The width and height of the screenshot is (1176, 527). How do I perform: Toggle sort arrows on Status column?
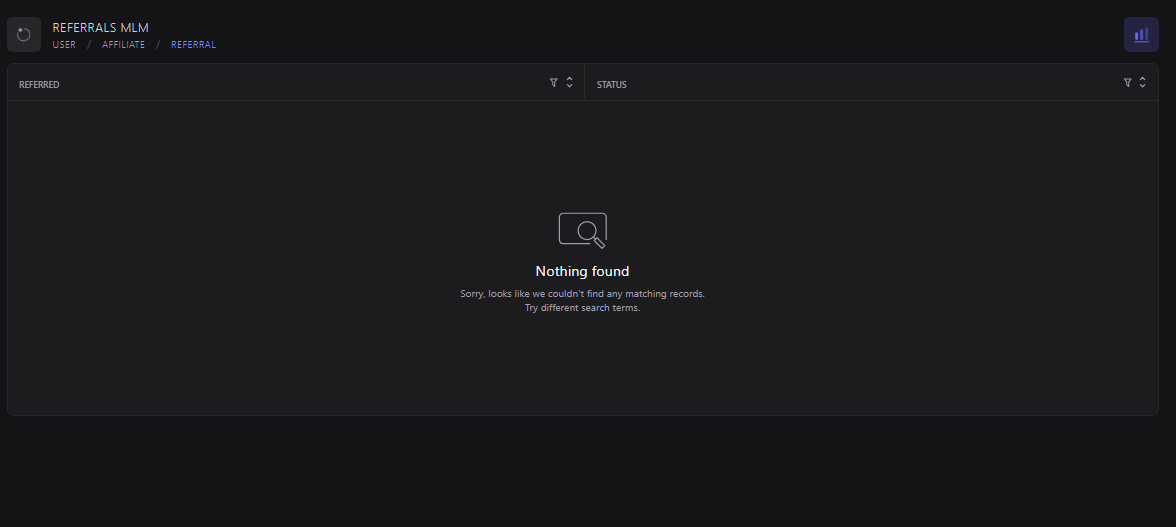[x=1142, y=82]
